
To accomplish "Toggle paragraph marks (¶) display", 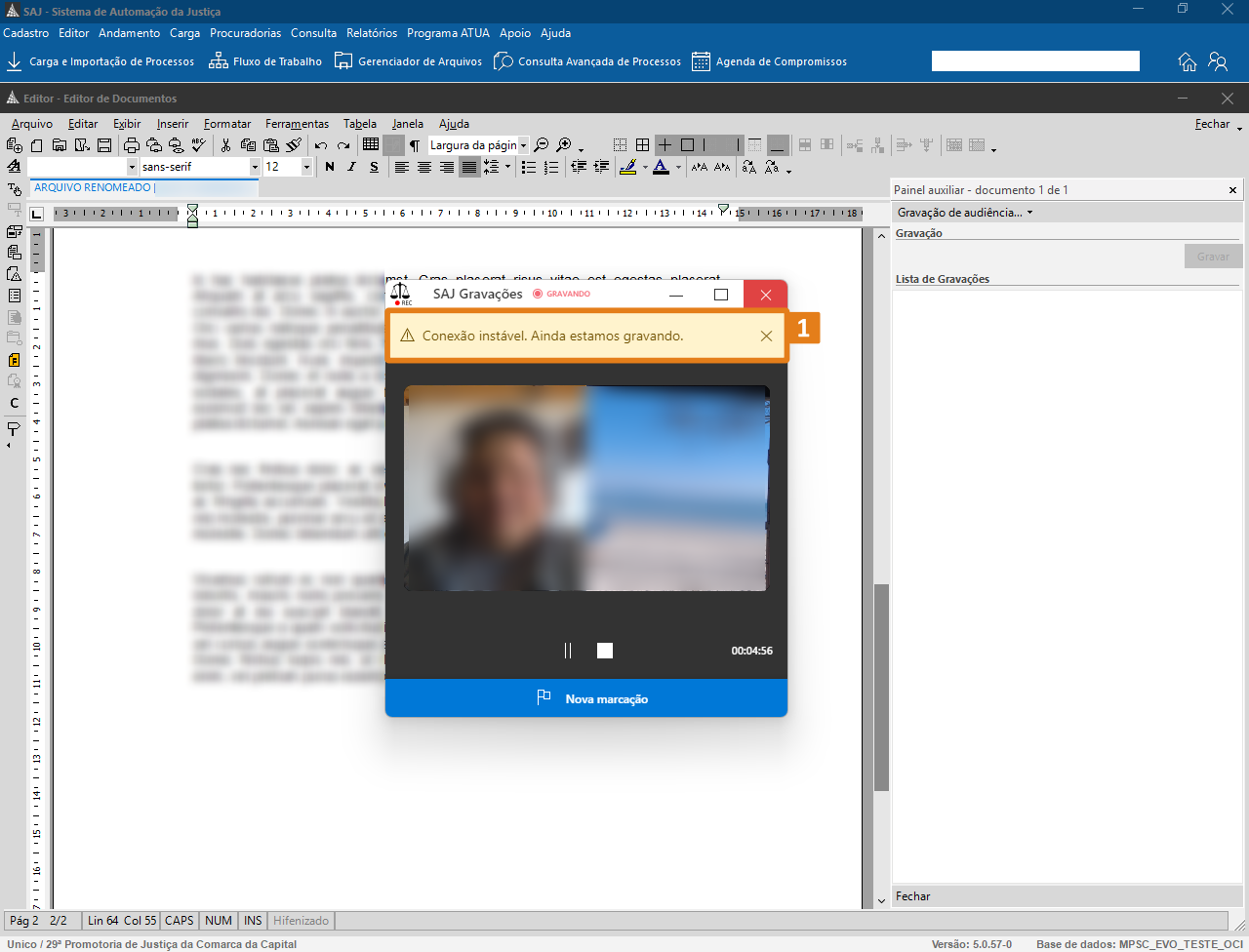I will (x=415, y=145).
